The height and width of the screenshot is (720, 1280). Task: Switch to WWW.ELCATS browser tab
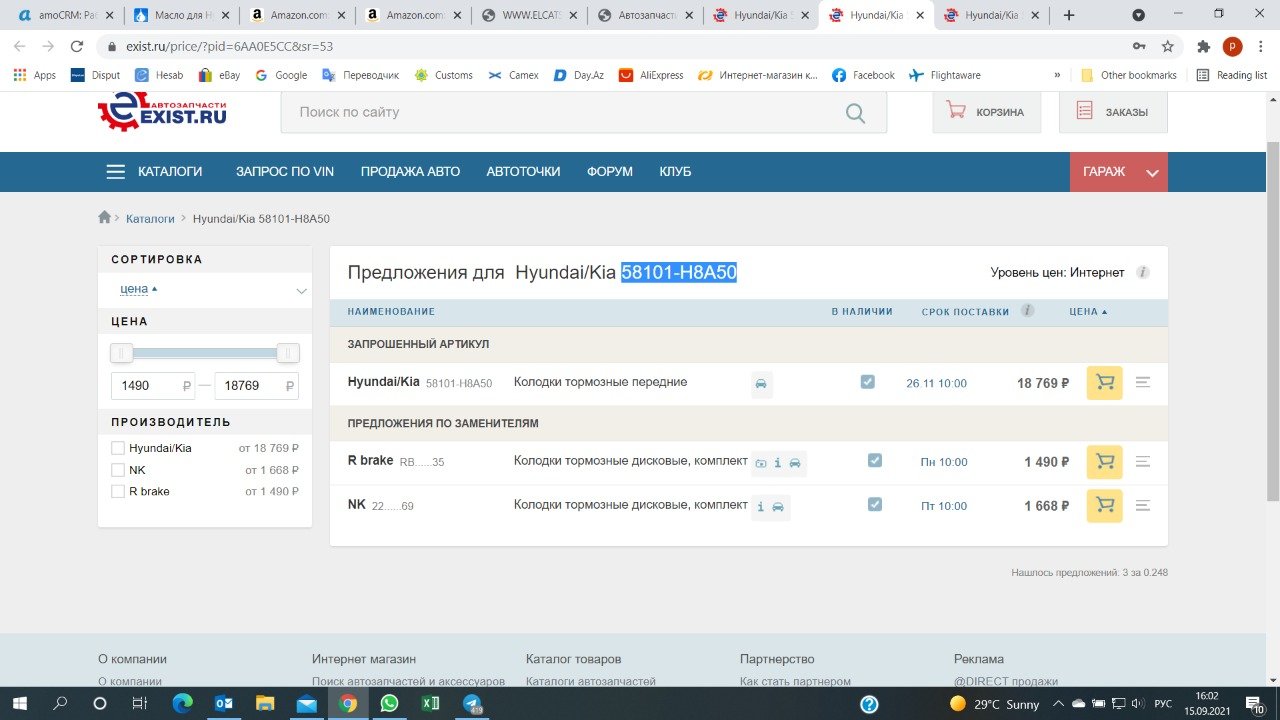(530, 15)
